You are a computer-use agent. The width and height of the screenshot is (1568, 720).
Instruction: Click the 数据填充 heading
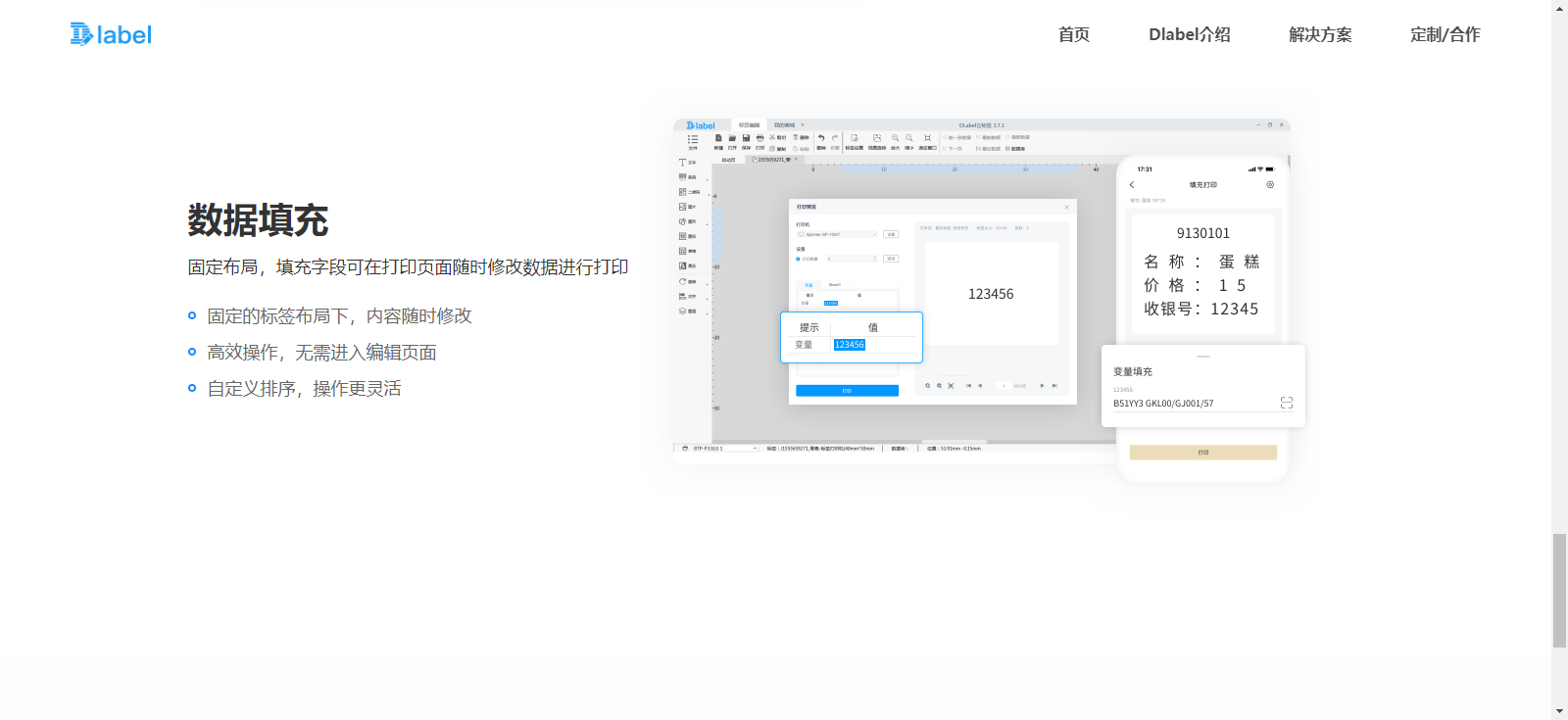tap(258, 220)
